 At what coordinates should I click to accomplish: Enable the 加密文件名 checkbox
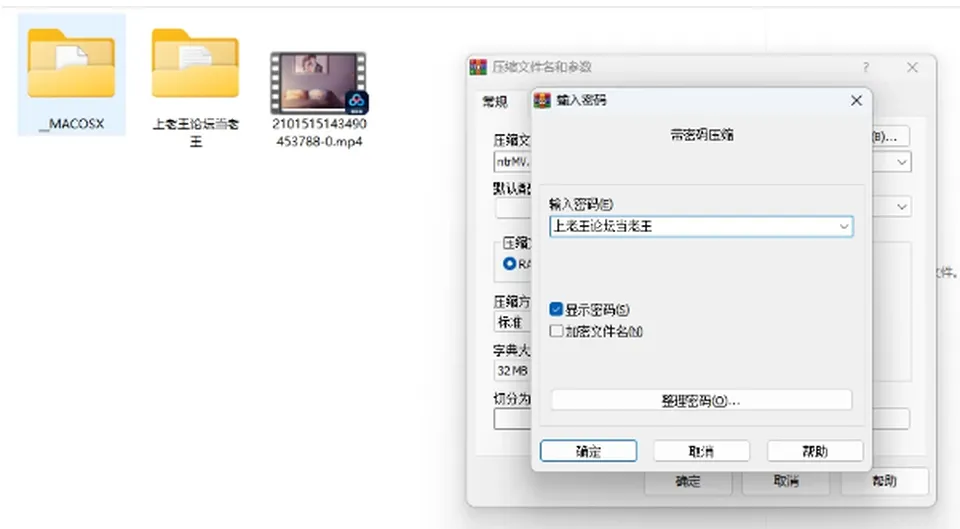(556, 331)
